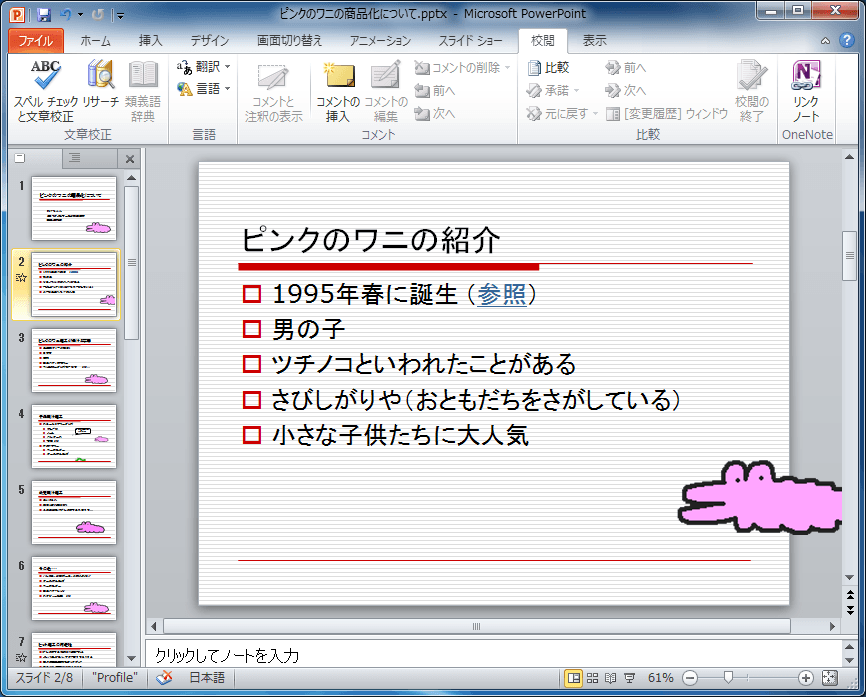Minimize the ribbon with caret icon
Viewport: 866px width, 697px height.
pos(825,41)
